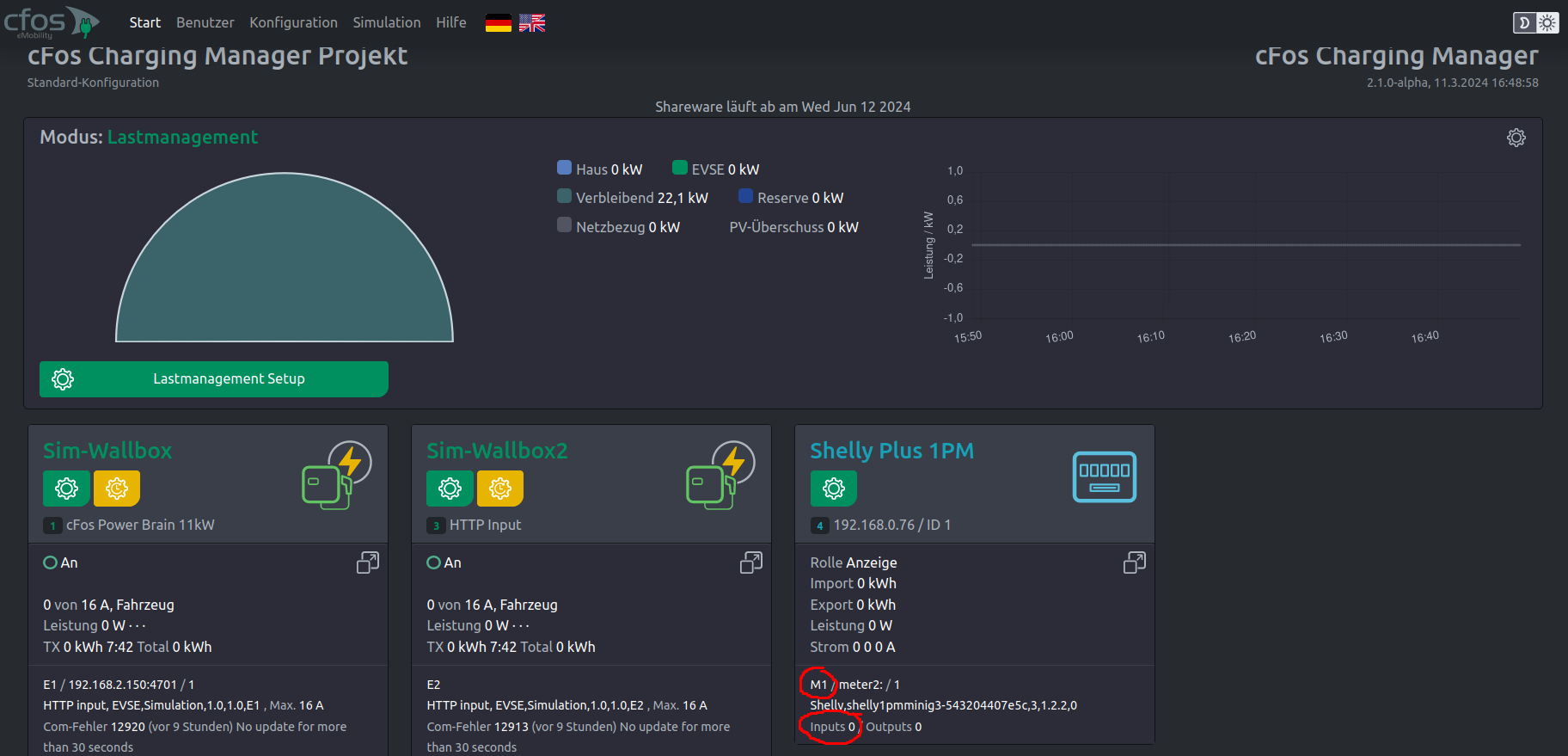This screenshot has height=756, width=1568.
Task: Click Haus legend color swatch
Action: pos(565,168)
